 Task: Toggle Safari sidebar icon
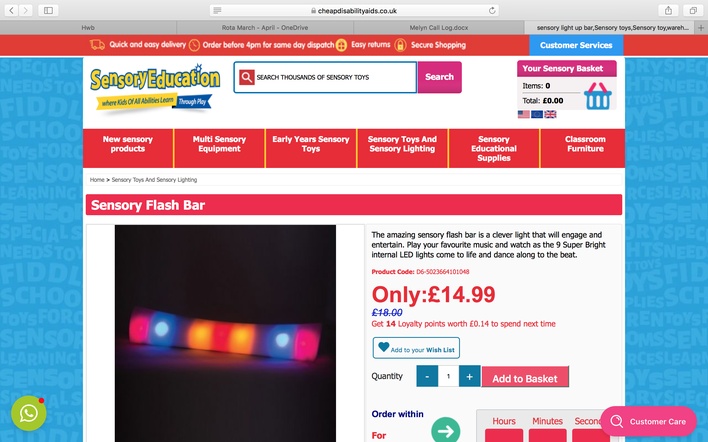point(48,10)
